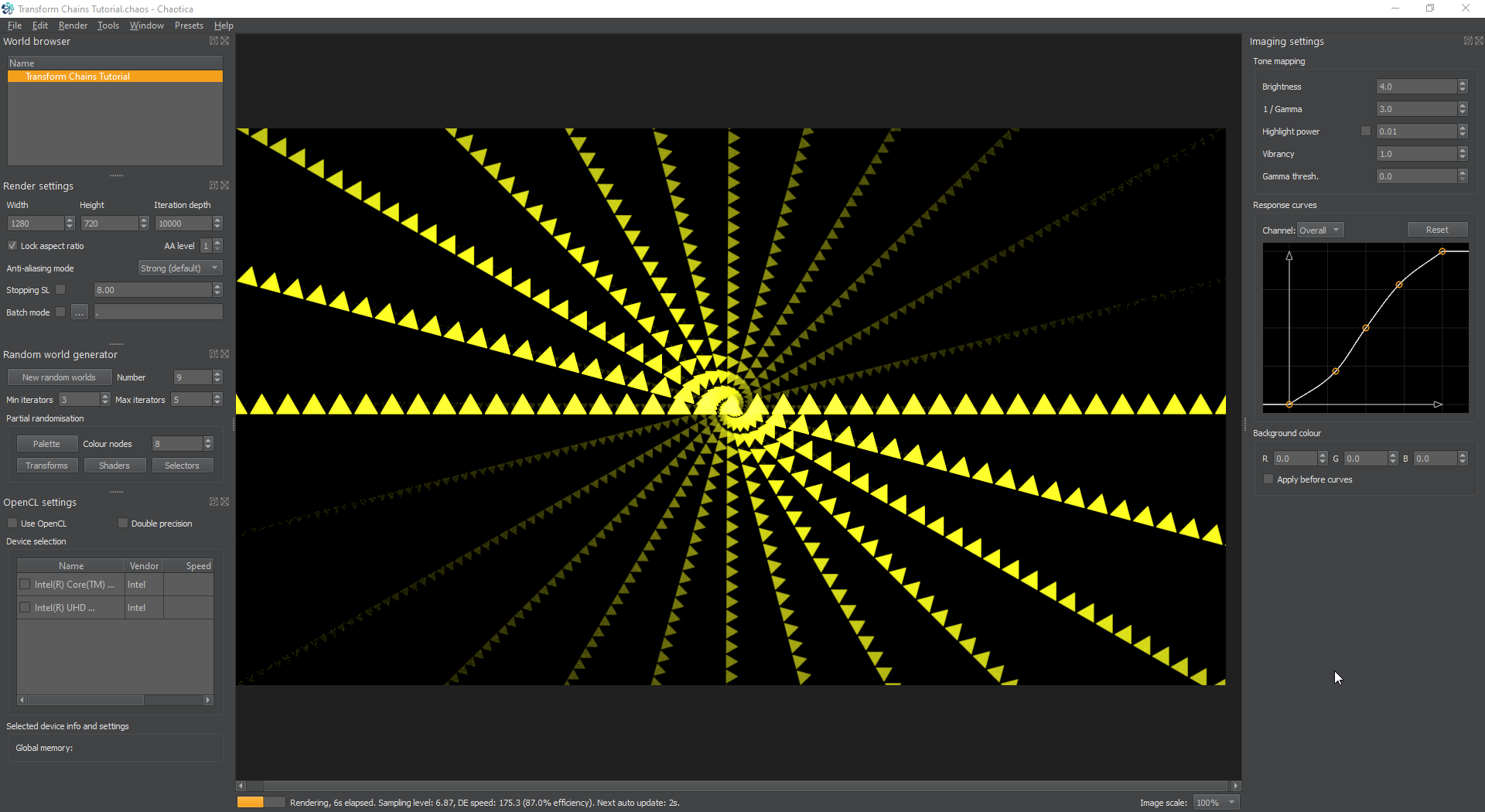Enable the Batch mode checkbox

60,312
